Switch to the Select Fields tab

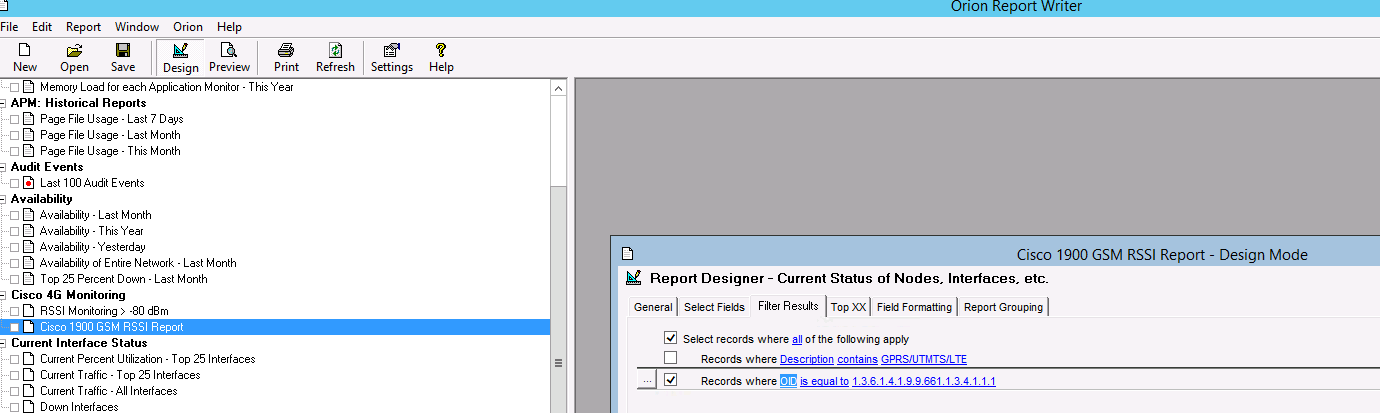tap(714, 307)
